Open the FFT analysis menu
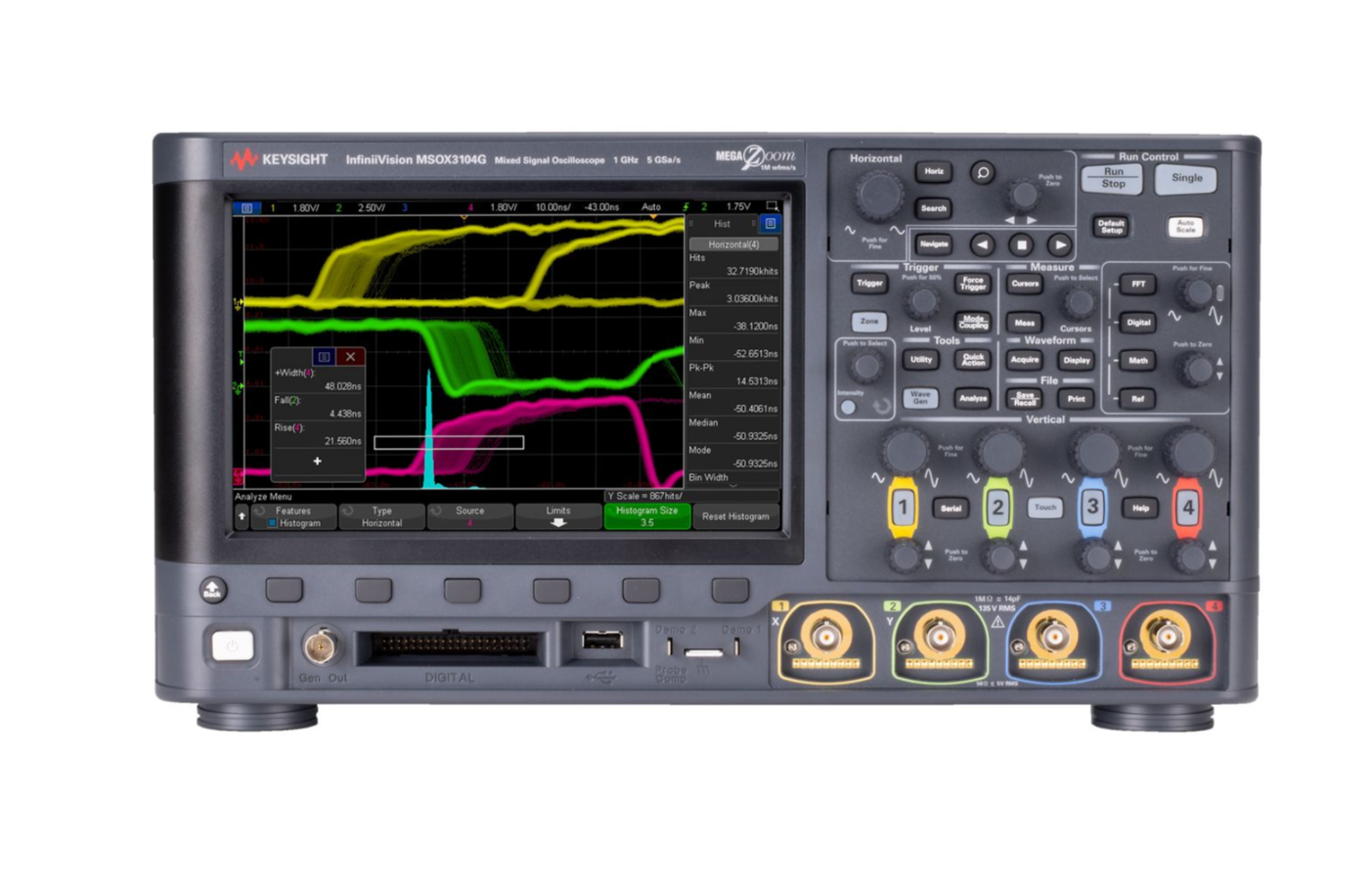 (1137, 285)
